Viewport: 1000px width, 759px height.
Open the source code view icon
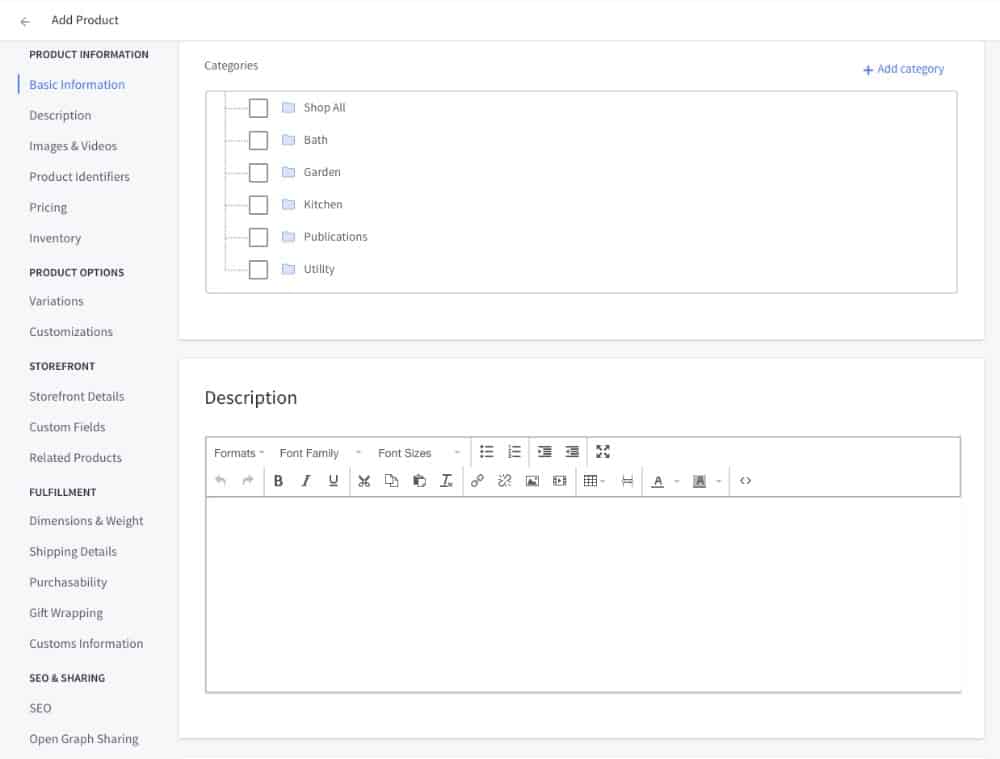745,481
